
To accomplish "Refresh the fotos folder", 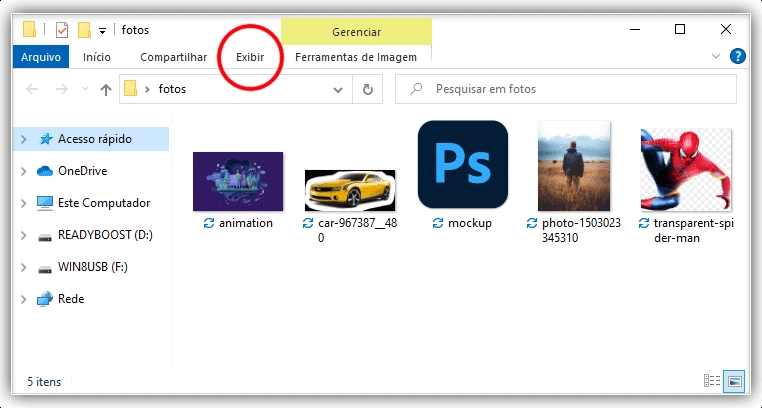I will click(x=368, y=89).
